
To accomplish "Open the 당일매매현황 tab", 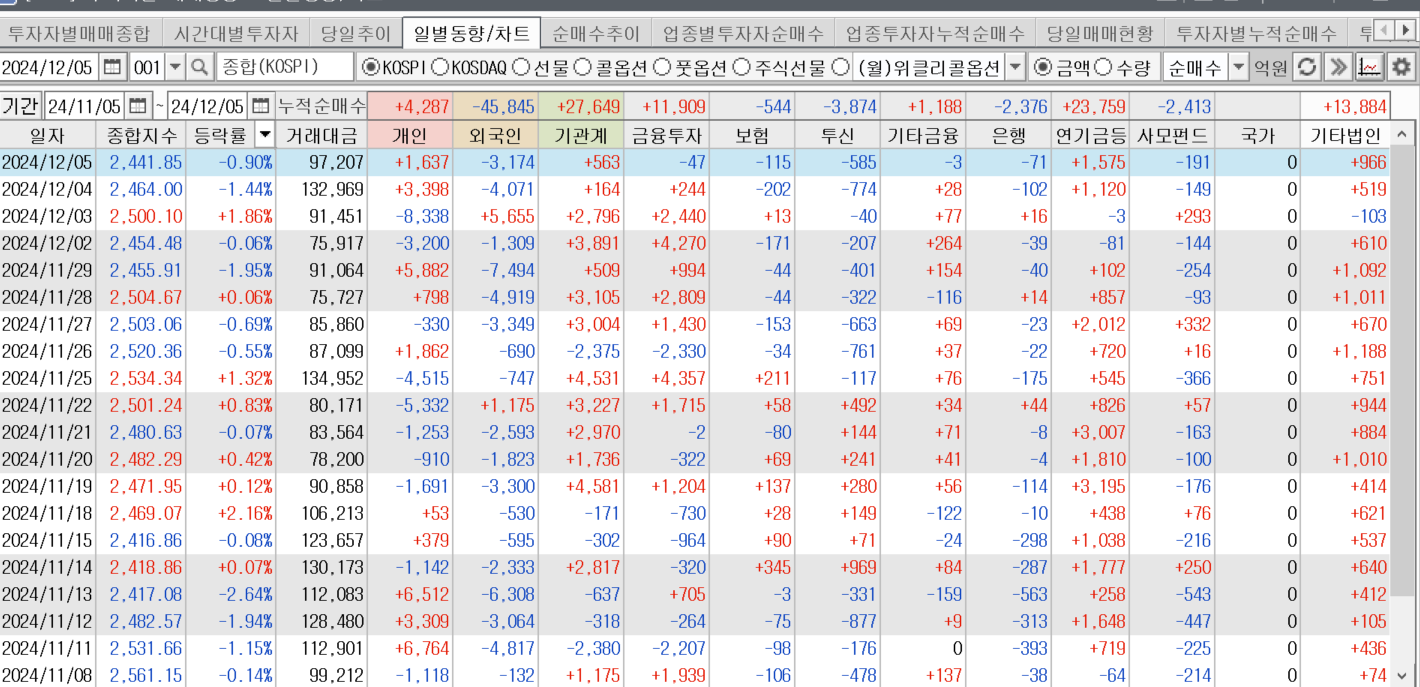I will click(1098, 33).
